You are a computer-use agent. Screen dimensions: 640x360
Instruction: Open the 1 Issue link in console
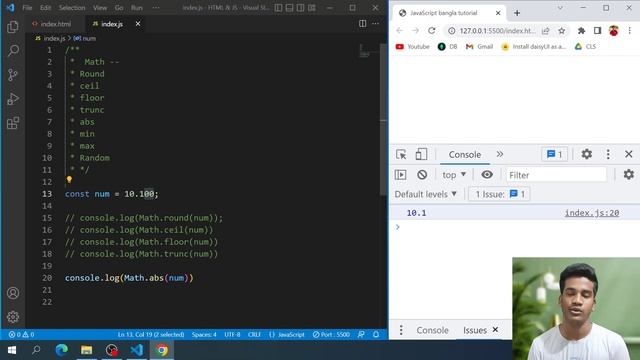pos(500,194)
